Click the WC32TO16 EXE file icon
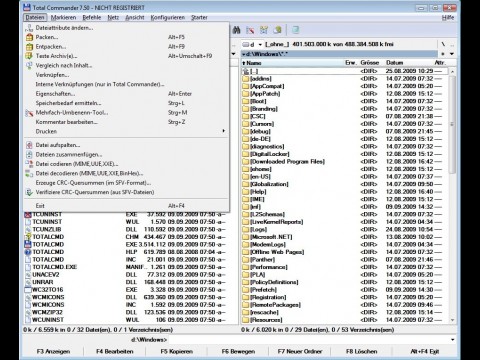The width and height of the screenshot is (480, 360). pyautogui.click(x=28, y=290)
